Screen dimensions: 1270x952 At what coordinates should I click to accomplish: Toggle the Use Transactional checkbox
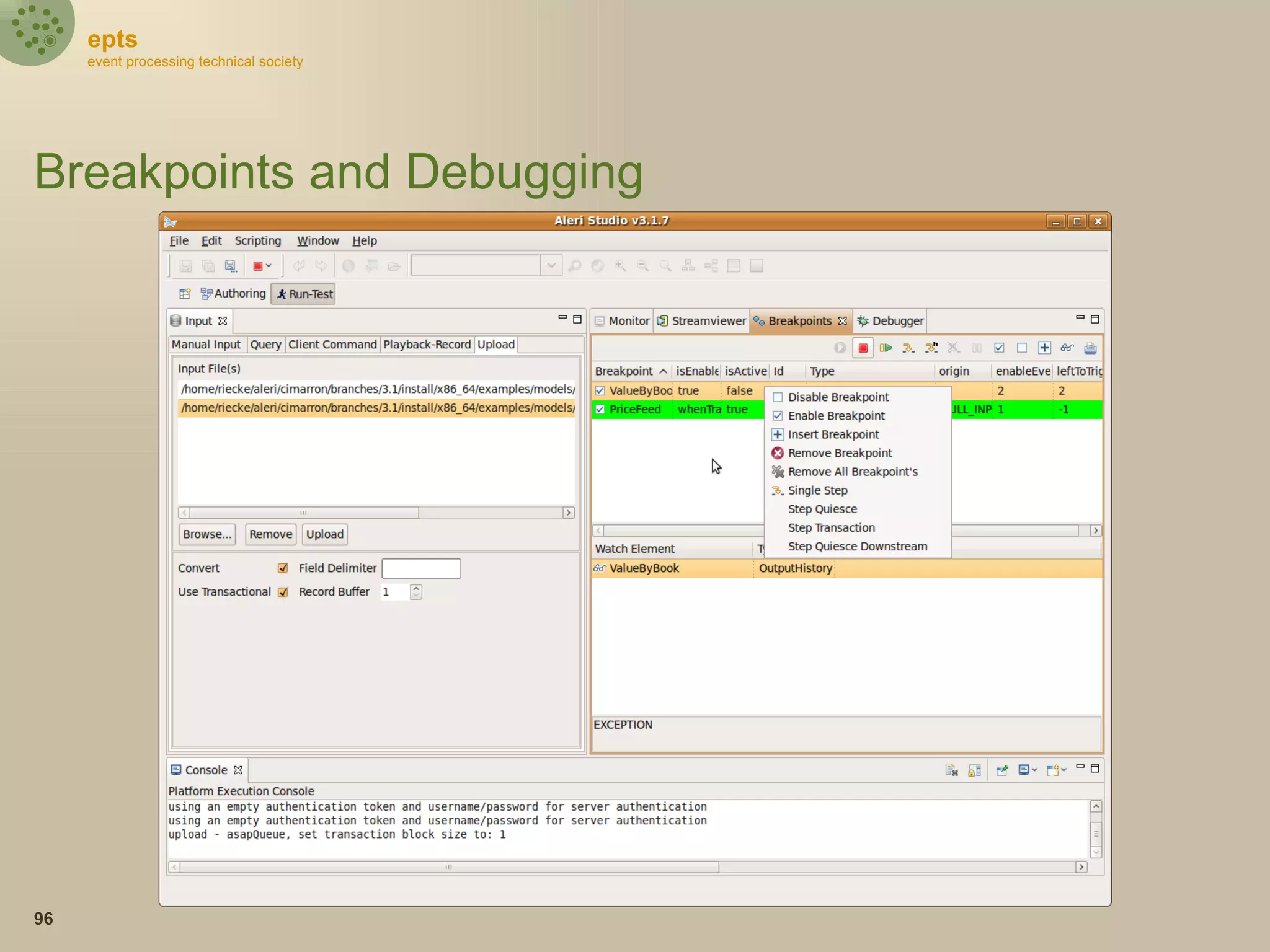pos(283,592)
